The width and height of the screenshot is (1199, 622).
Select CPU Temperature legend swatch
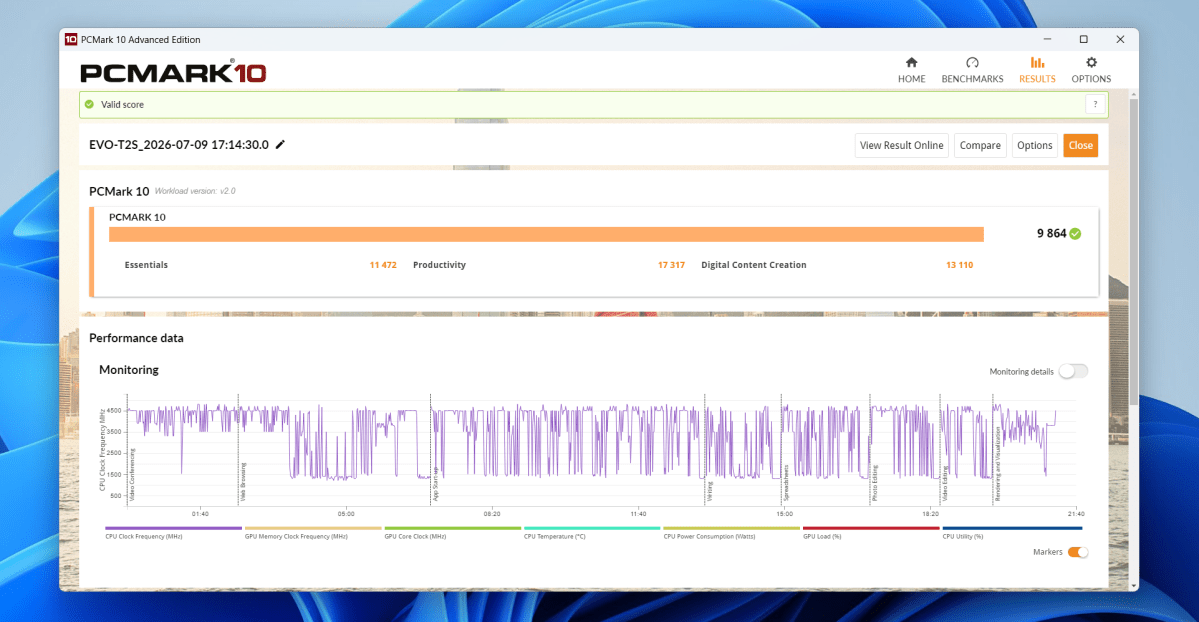592,528
